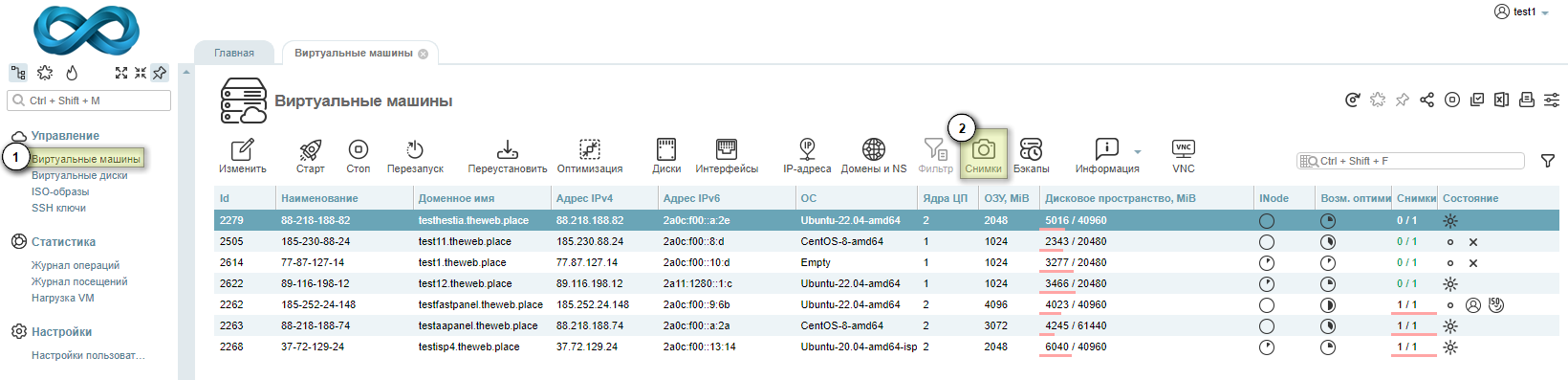Expand all sidebar menu sections
The height and width of the screenshot is (380, 1568).
click(x=121, y=73)
